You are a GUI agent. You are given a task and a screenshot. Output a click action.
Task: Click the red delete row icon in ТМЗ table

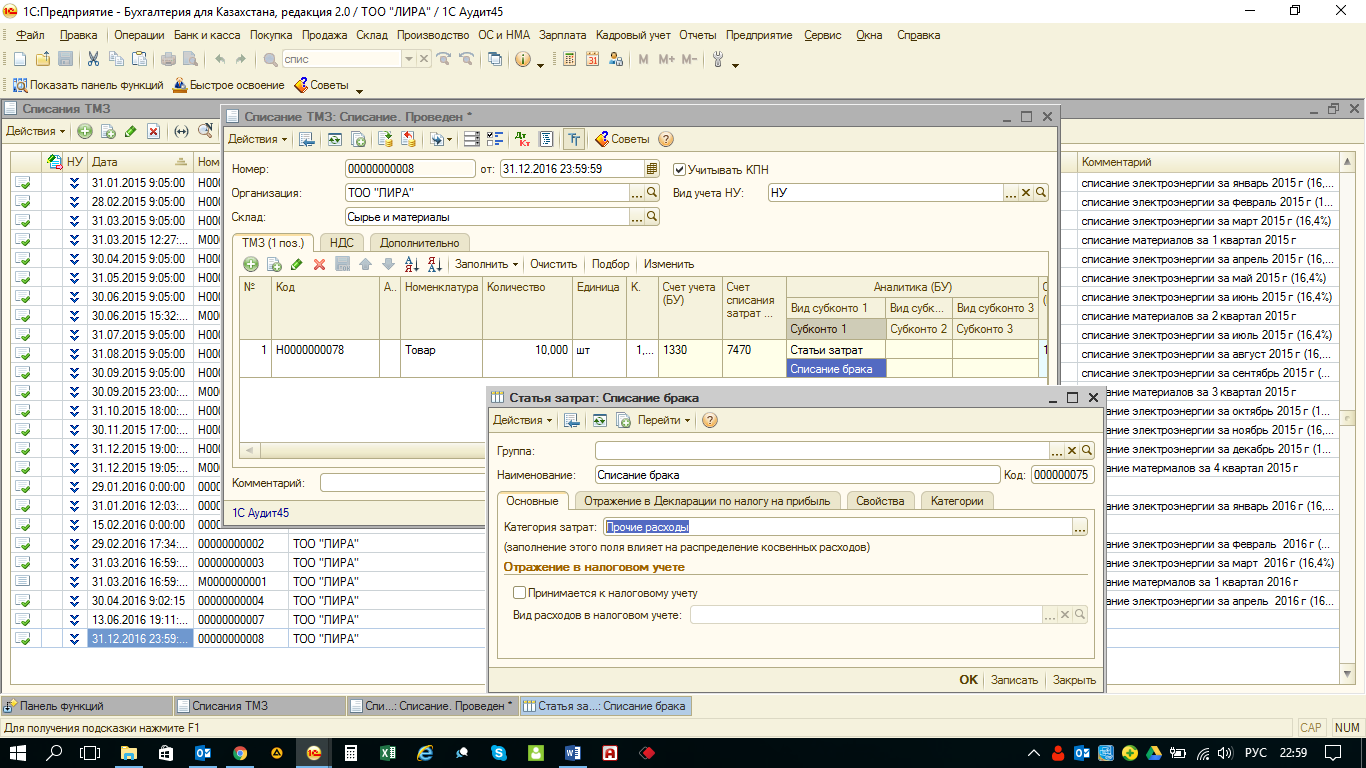(320, 264)
